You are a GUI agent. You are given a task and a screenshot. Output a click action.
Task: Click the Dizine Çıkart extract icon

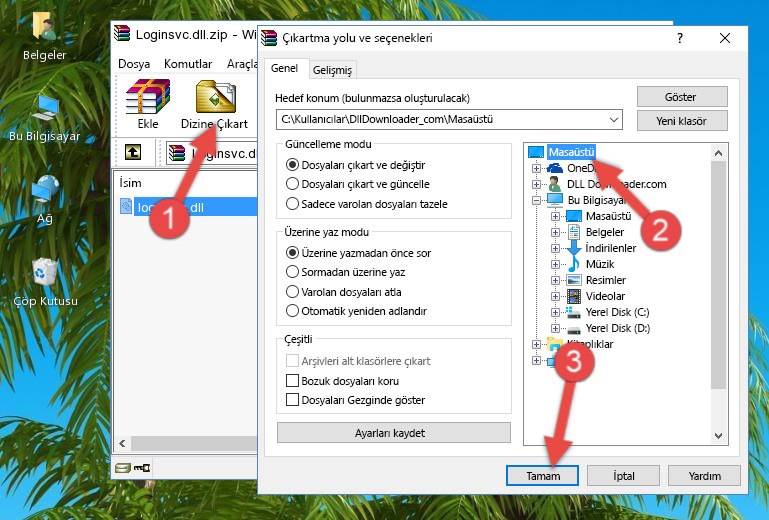click(x=214, y=104)
